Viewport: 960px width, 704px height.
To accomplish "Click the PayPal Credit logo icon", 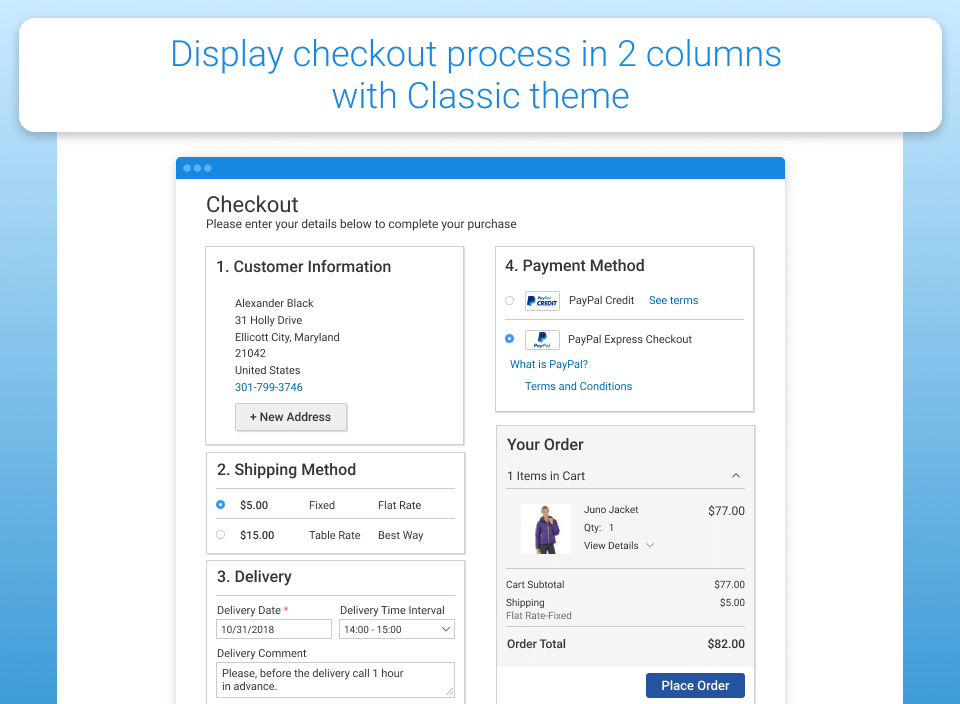I will tap(541, 300).
